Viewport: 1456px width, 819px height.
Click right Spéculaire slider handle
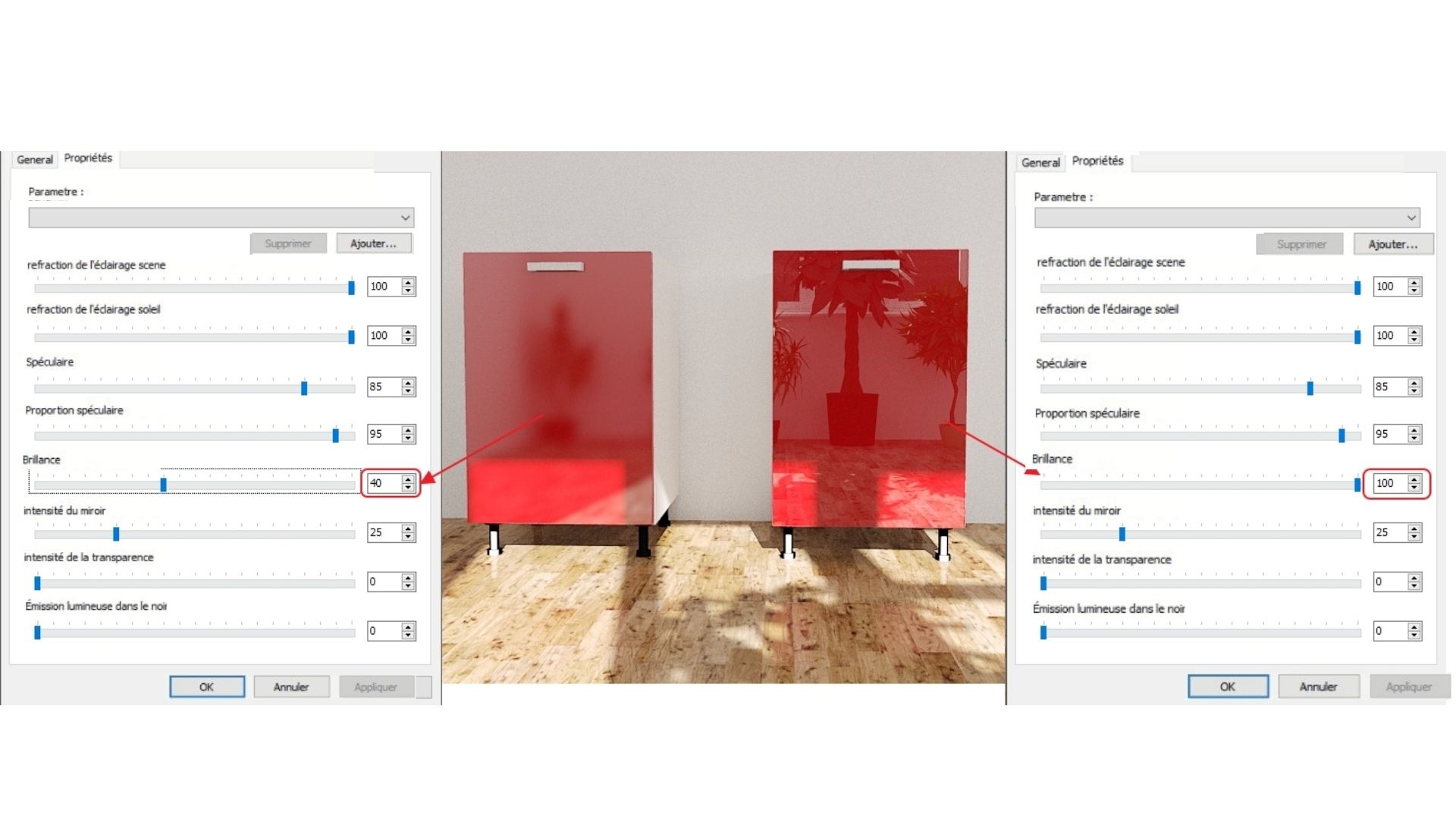(x=1310, y=388)
